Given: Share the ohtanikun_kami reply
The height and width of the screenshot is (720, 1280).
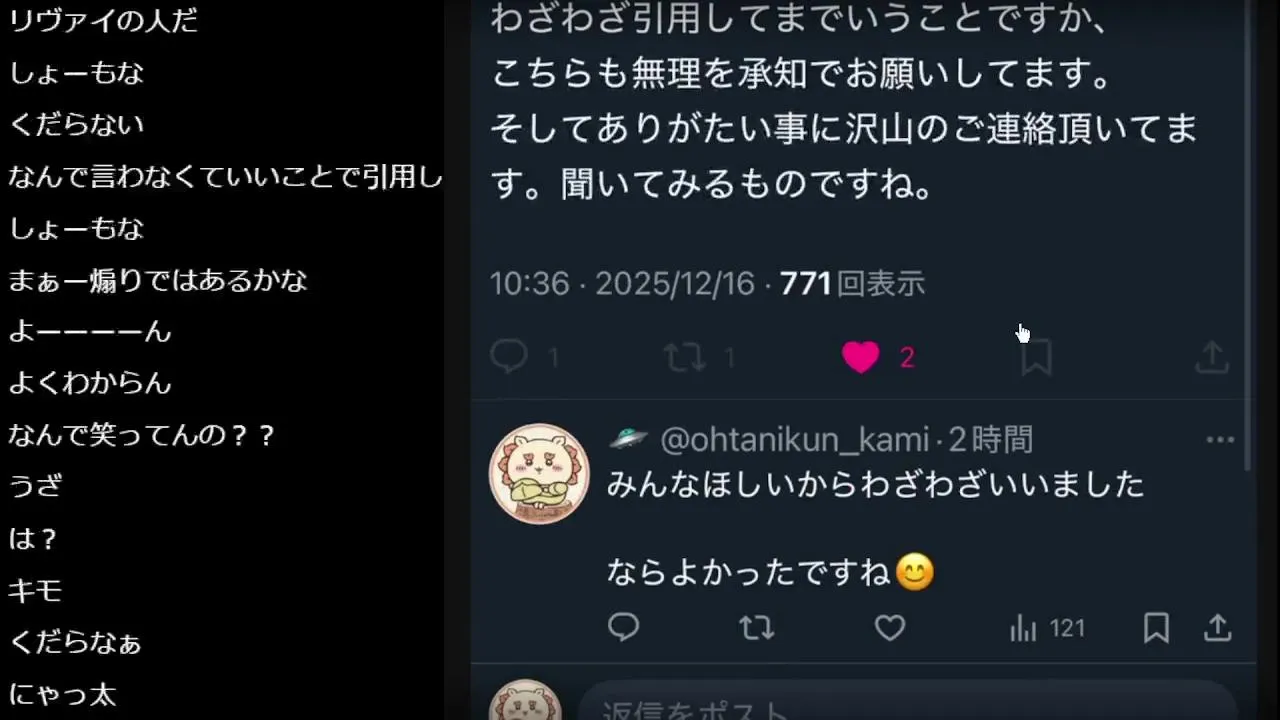Looking at the screenshot, I should tap(1217, 627).
